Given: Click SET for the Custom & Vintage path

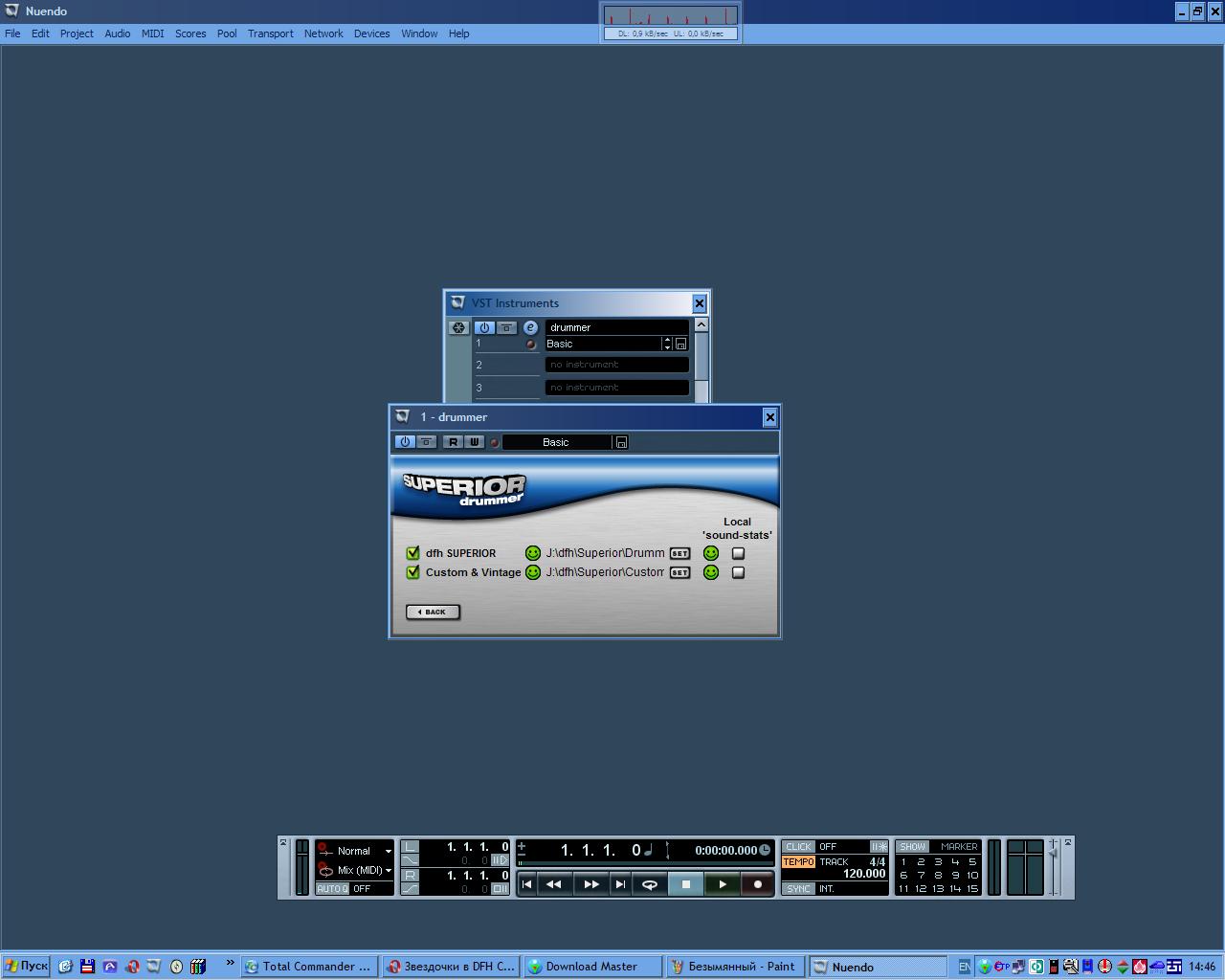Looking at the screenshot, I should point(679,572).
